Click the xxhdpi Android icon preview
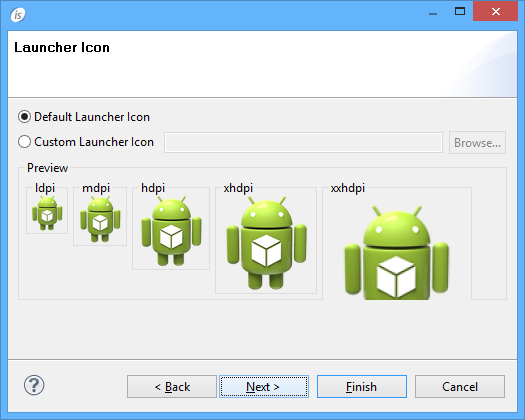The image size is (525, 420). [397, 253]
